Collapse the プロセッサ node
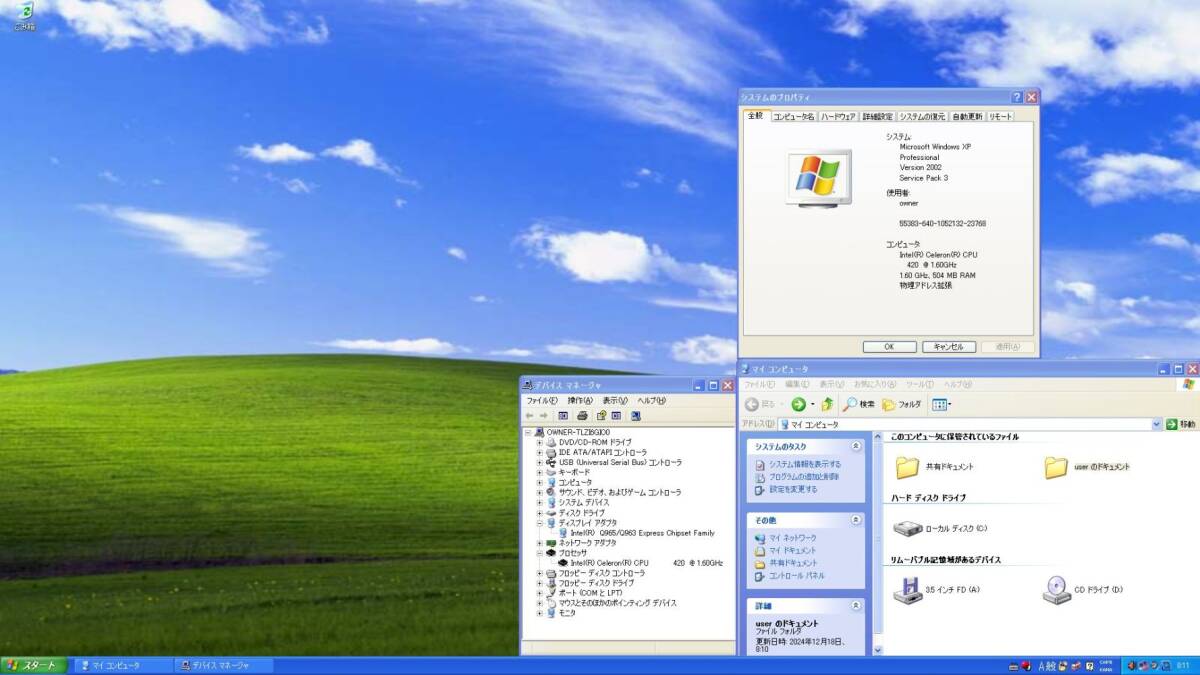 pos(540,553)
